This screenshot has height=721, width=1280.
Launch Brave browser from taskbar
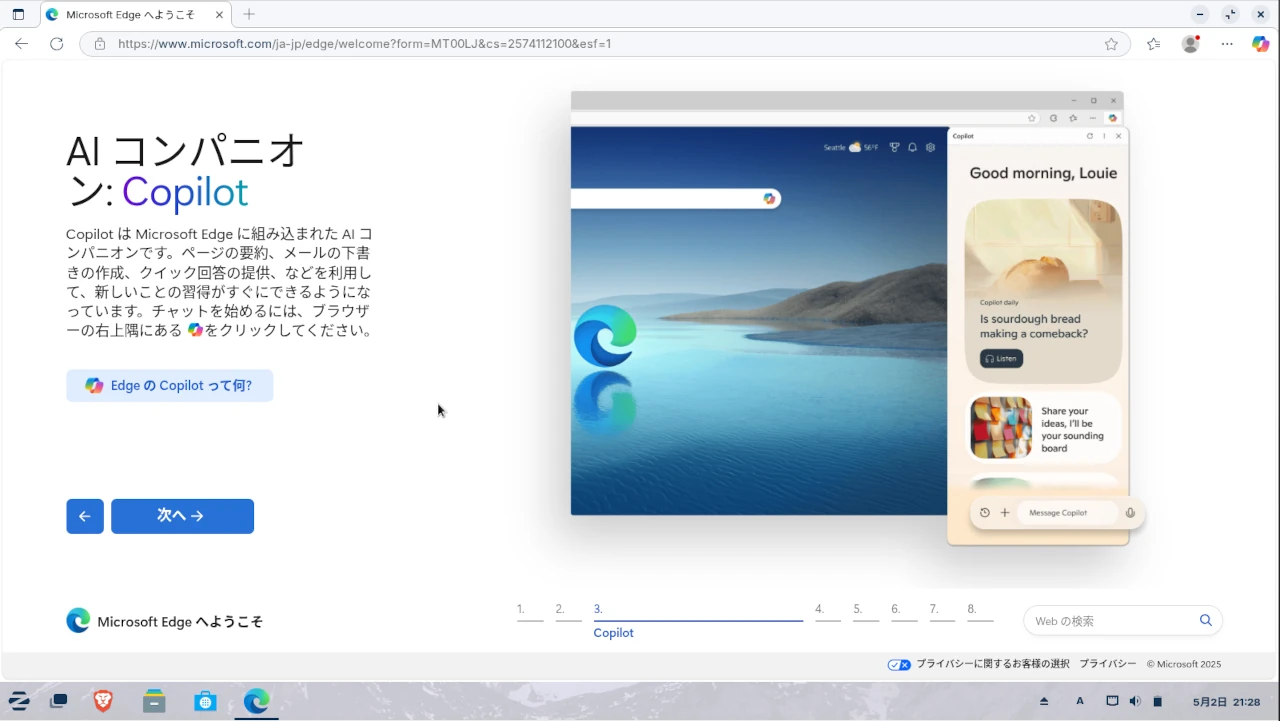coord(103,701)
